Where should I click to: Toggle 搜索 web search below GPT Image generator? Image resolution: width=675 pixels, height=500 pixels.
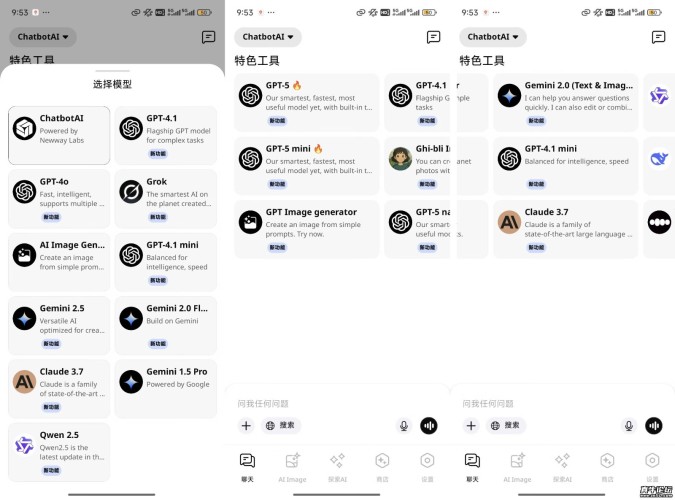281,425
